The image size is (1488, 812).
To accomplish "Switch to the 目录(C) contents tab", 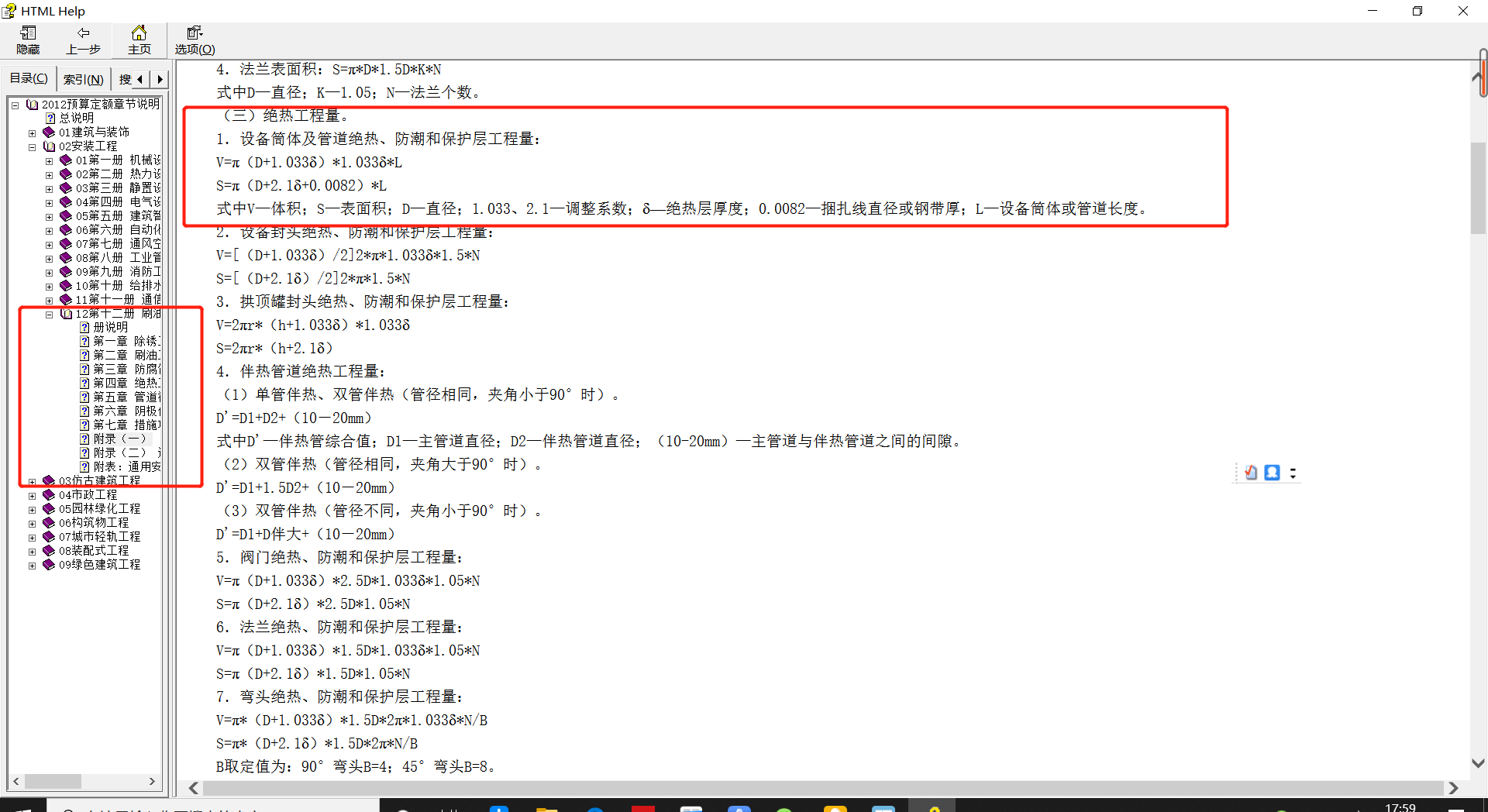I will point(29,78).
